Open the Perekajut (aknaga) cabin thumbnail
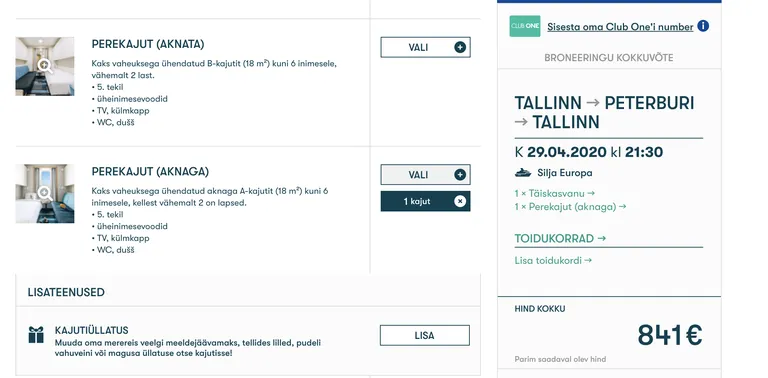This screenshot has height=378, width=768. [x=45, y=193]
